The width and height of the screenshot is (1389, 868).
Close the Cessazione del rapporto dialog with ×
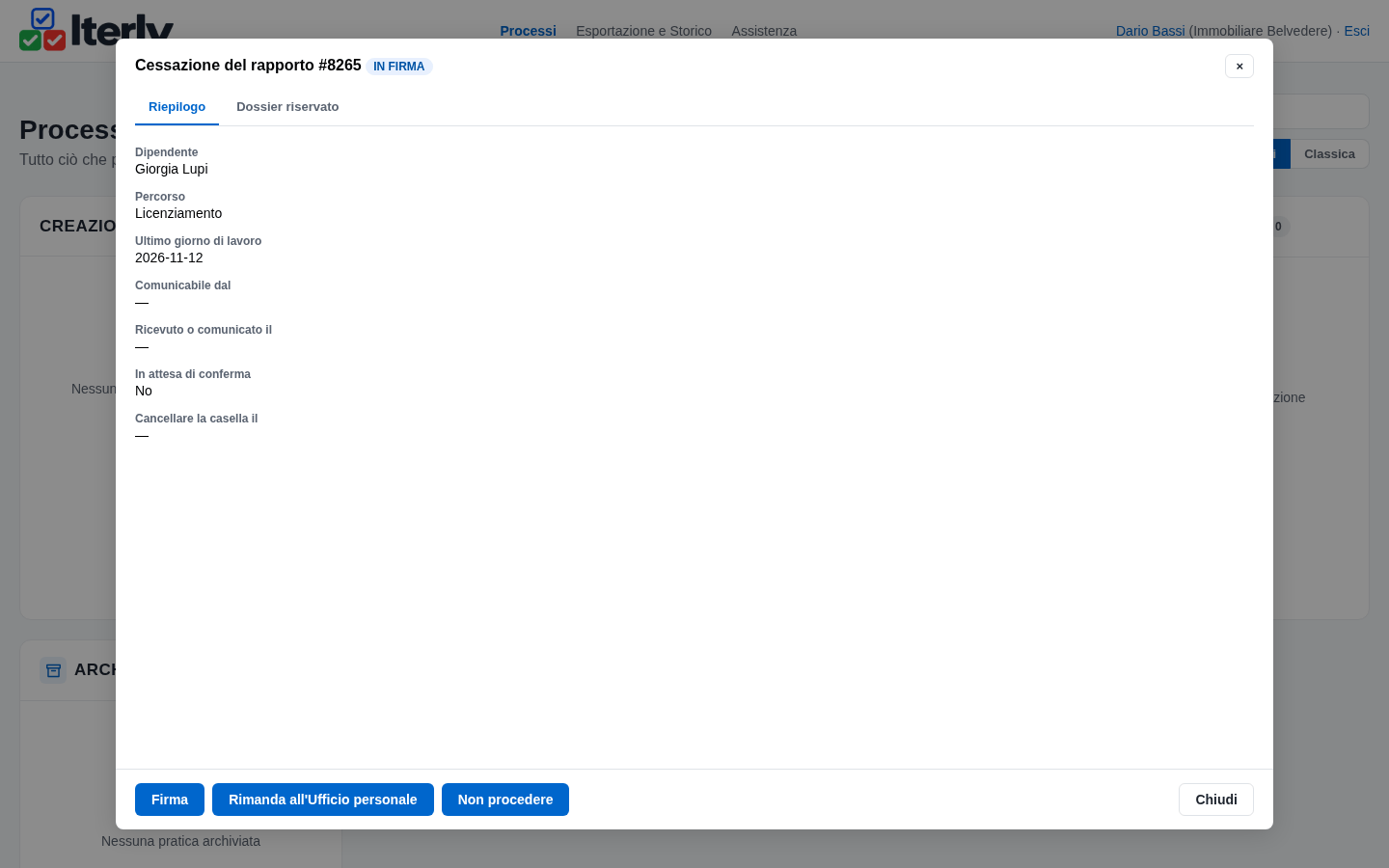[1239, 66]
